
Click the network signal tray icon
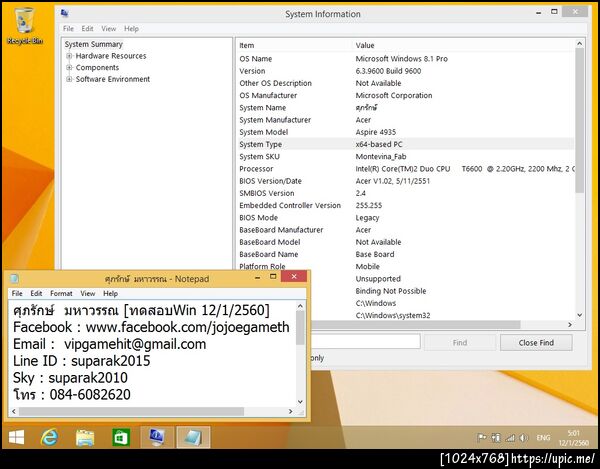tap(510, 438)
